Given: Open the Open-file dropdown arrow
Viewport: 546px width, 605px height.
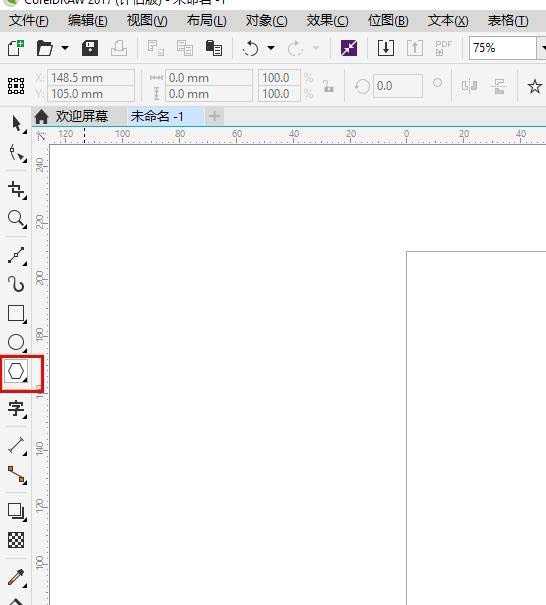Looking at the screenshot, I should [x=65, y=48].
